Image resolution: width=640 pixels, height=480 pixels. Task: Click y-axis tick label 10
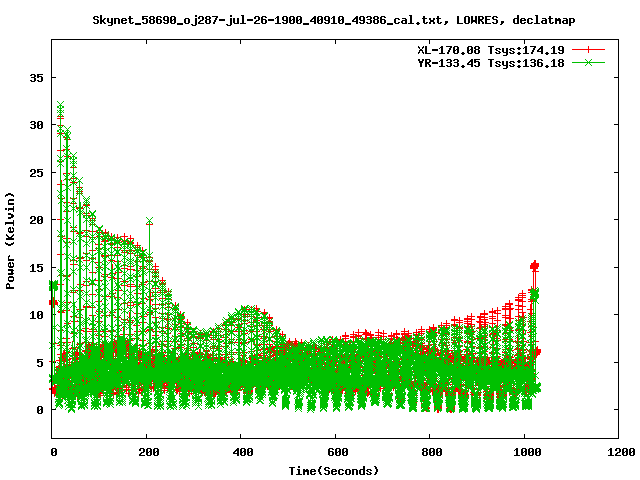click(x=36, y=315)
